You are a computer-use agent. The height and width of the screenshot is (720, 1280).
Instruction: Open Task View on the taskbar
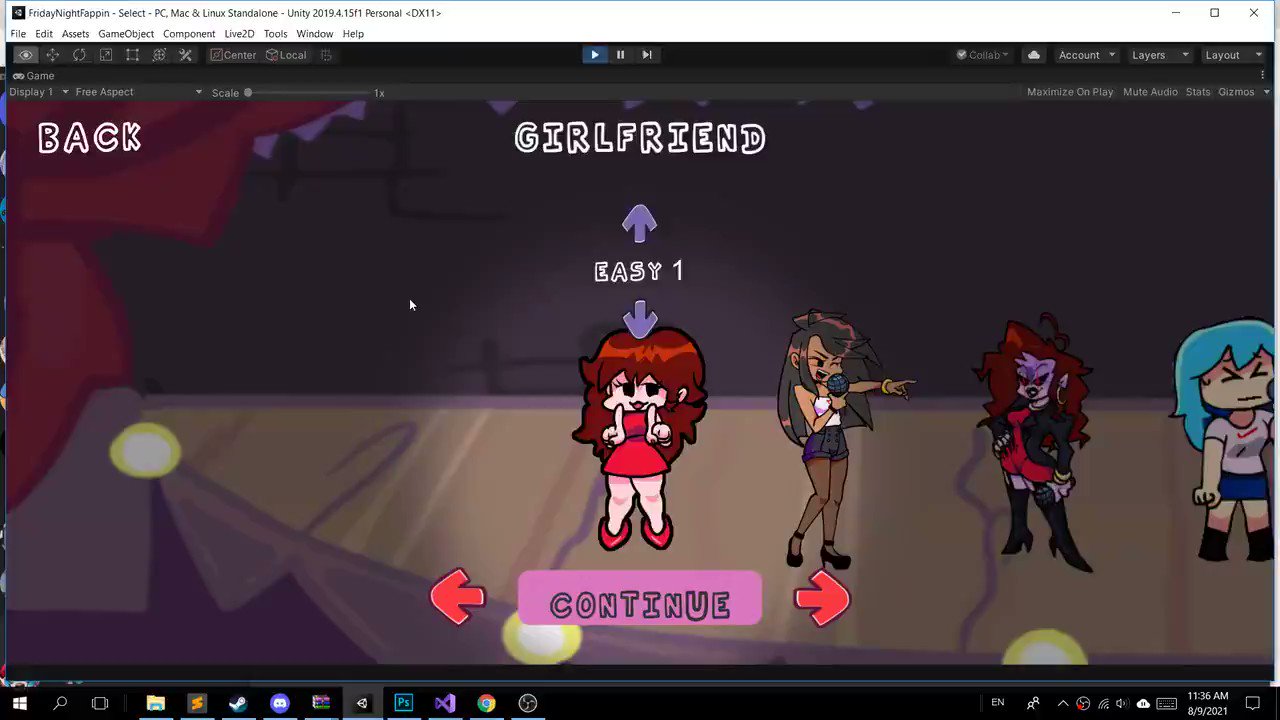100,703
